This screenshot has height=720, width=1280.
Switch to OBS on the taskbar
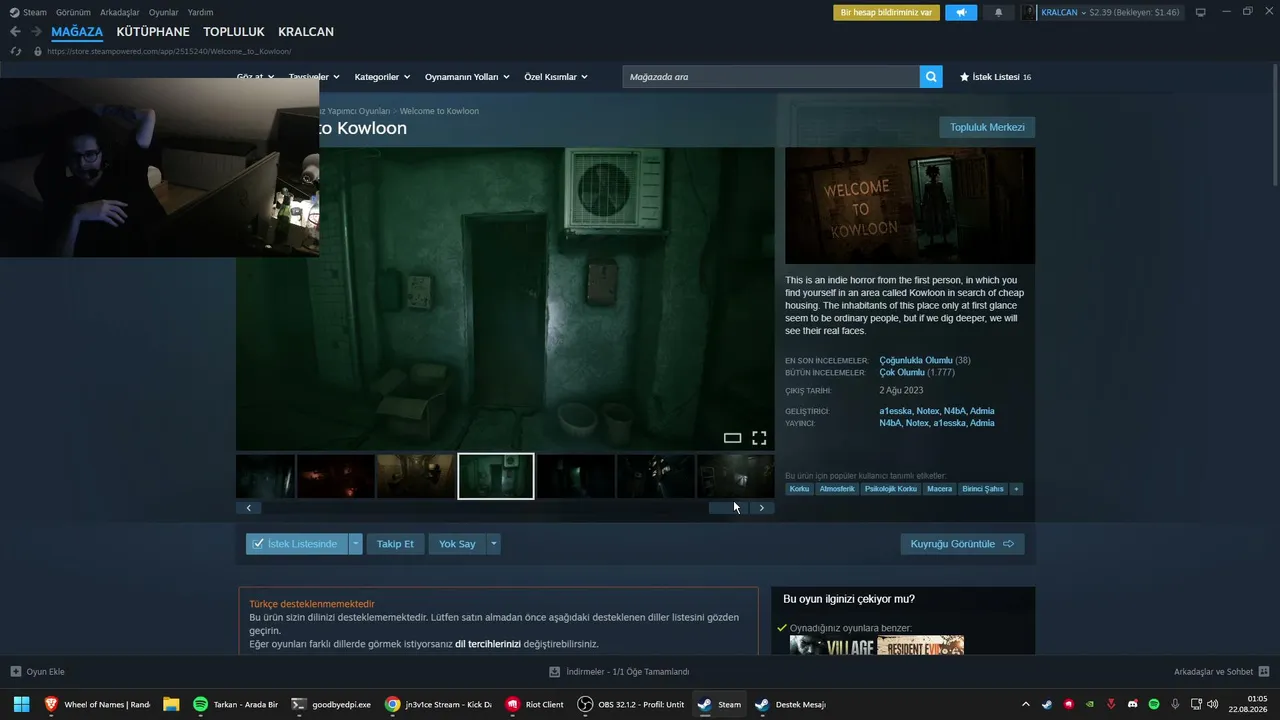pyautogui.click(x=632, y=704)
